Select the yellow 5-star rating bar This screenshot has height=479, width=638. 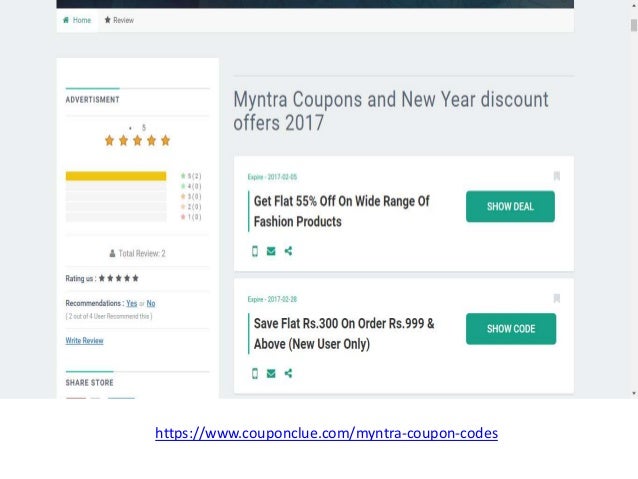(x=116, y=176)
